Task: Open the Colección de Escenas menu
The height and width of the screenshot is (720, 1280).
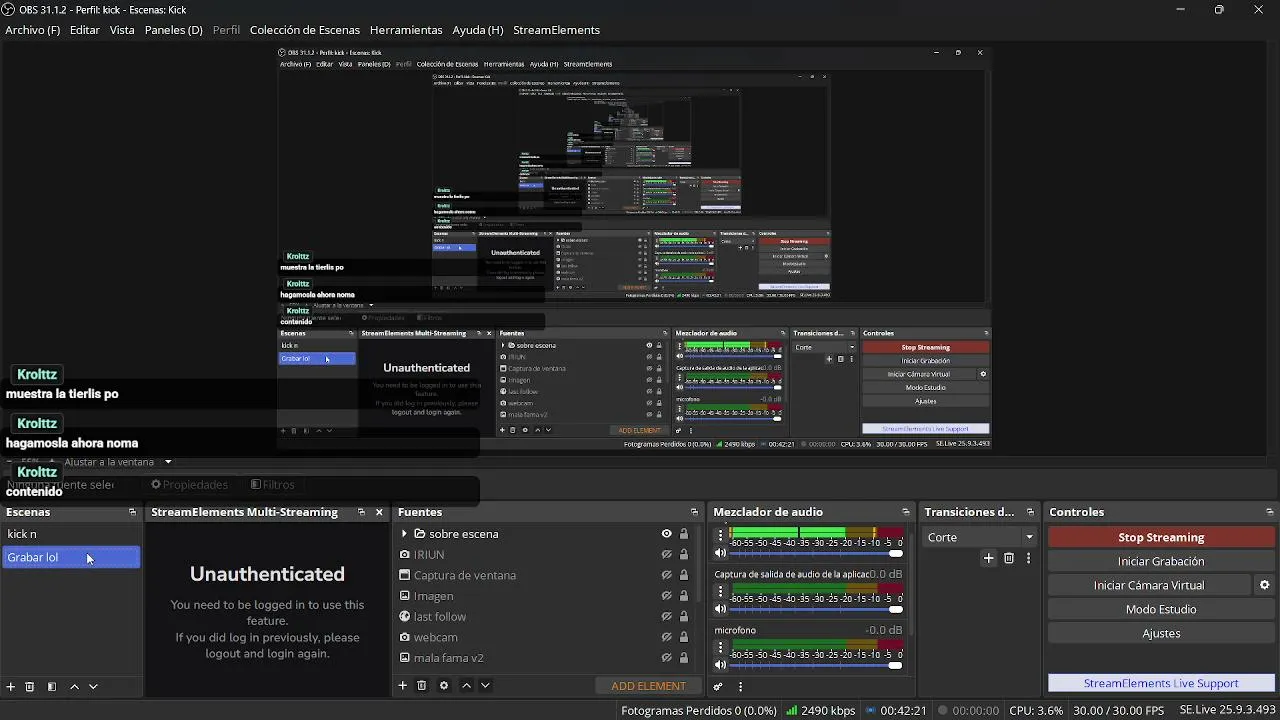Action: click(305, 30)
